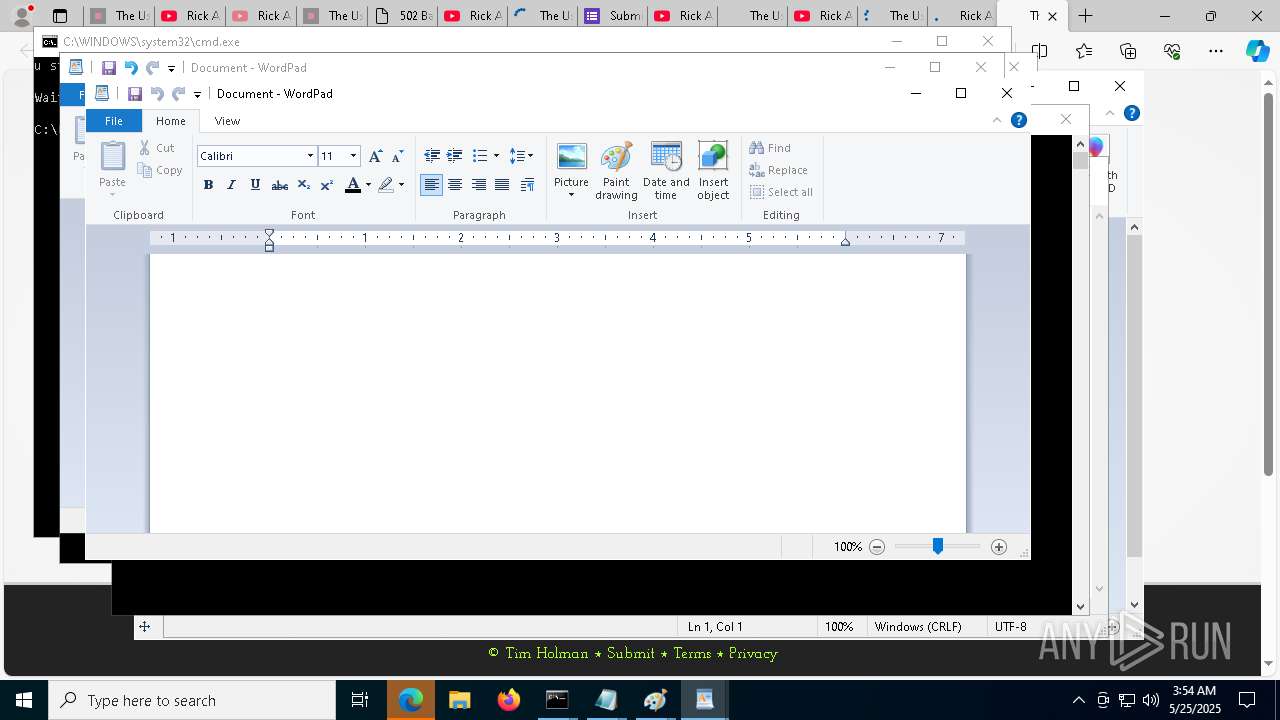This screenshot has height=720, width=1280.
Task: Open Firefox from the taskbar
Action: point(509,700)
